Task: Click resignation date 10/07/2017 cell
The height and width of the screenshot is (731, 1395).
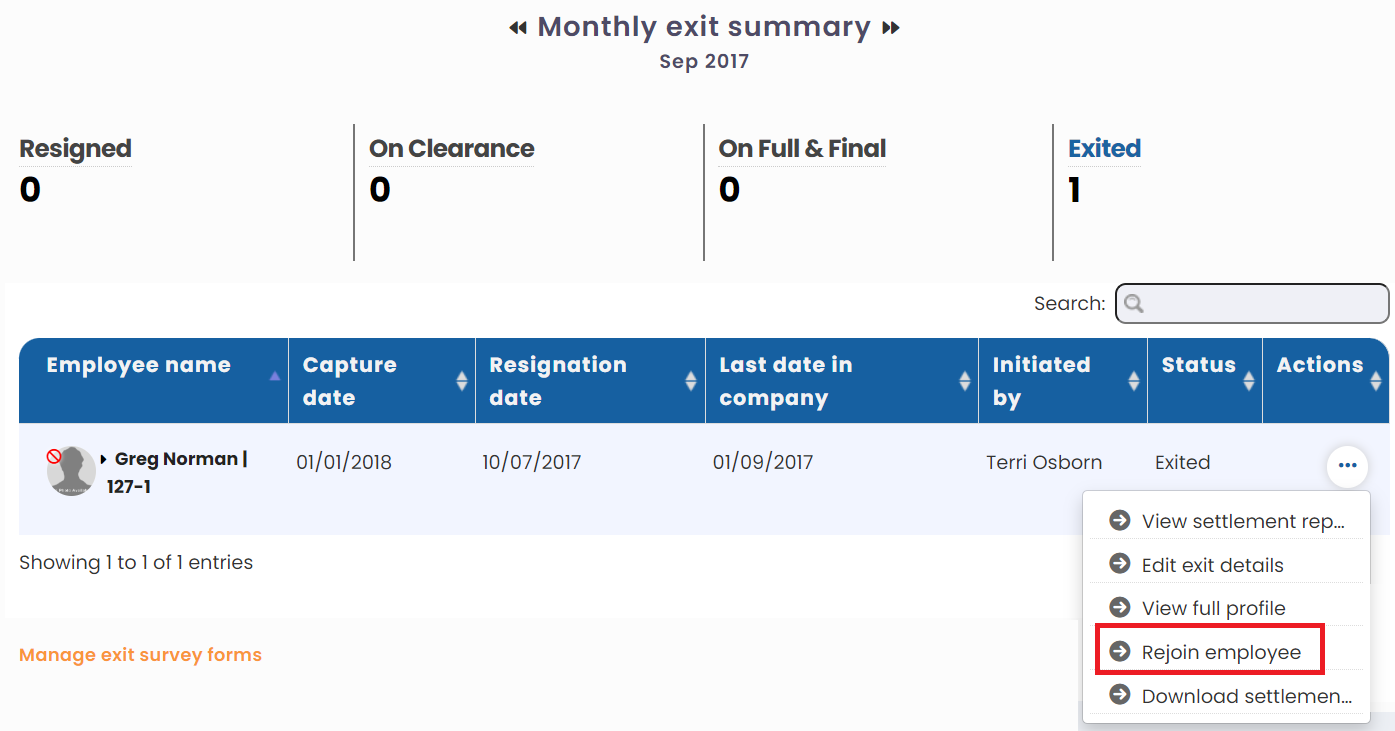Action: pyautogui.click(x=531, y=463)
